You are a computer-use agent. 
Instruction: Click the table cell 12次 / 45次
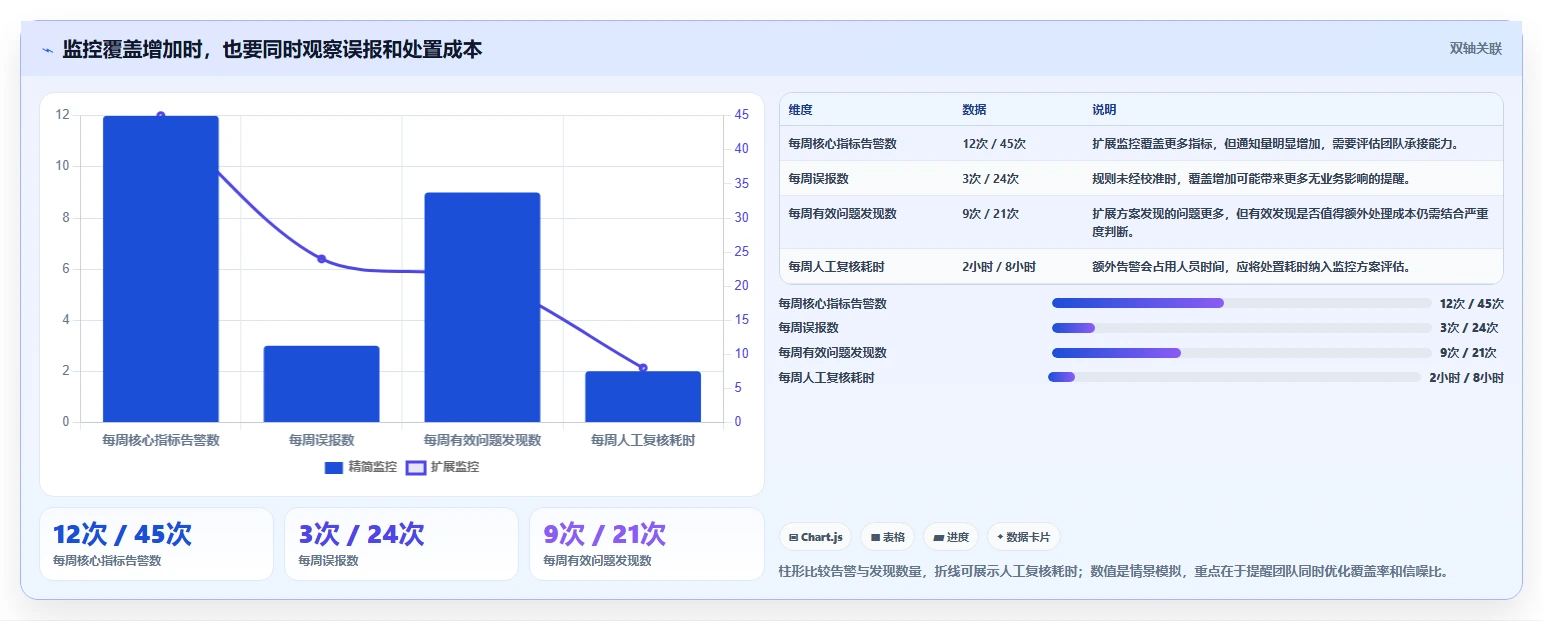click(x=994, y=144)
